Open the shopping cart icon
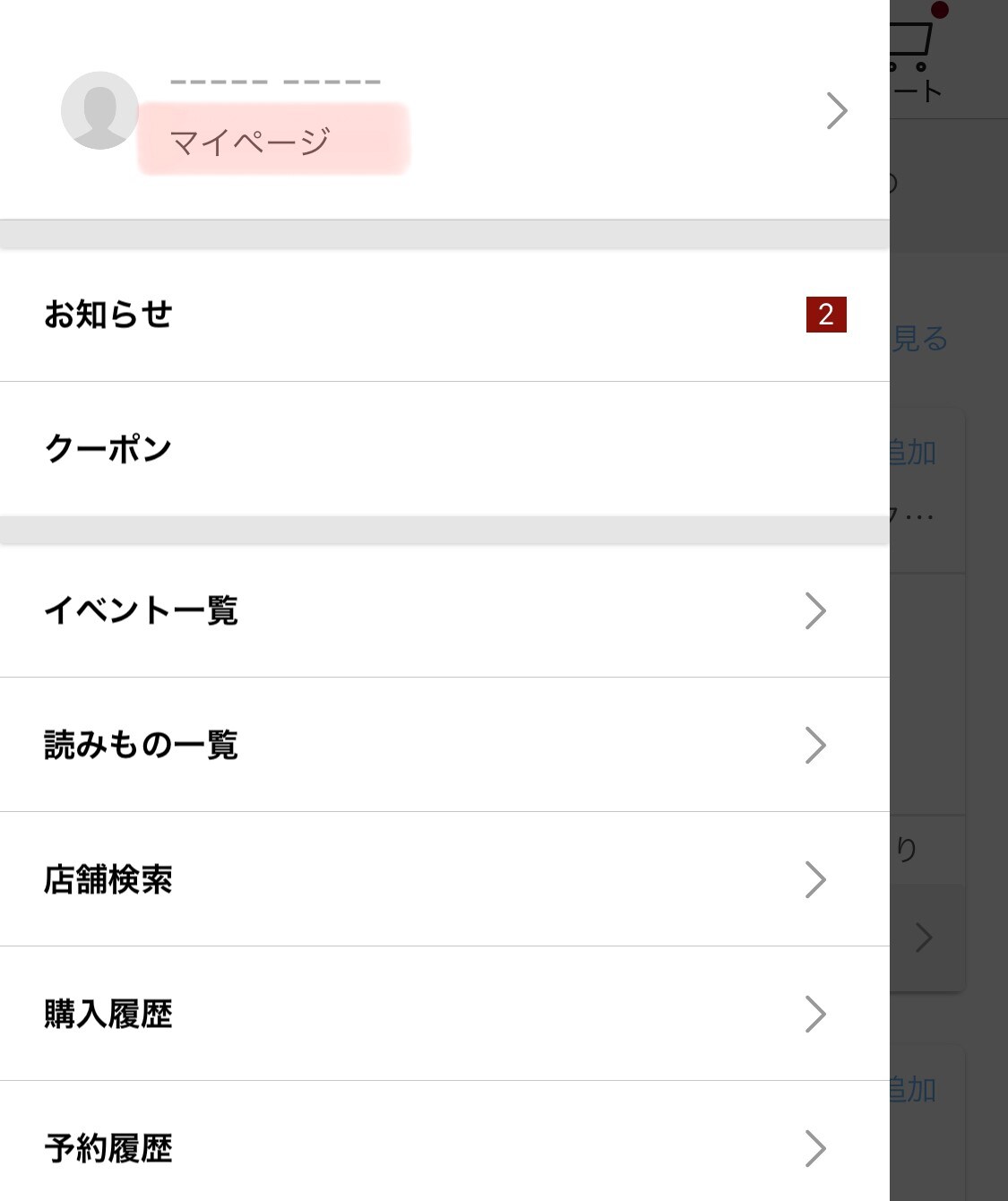Screen dimensions: 1008x1201 913,47
